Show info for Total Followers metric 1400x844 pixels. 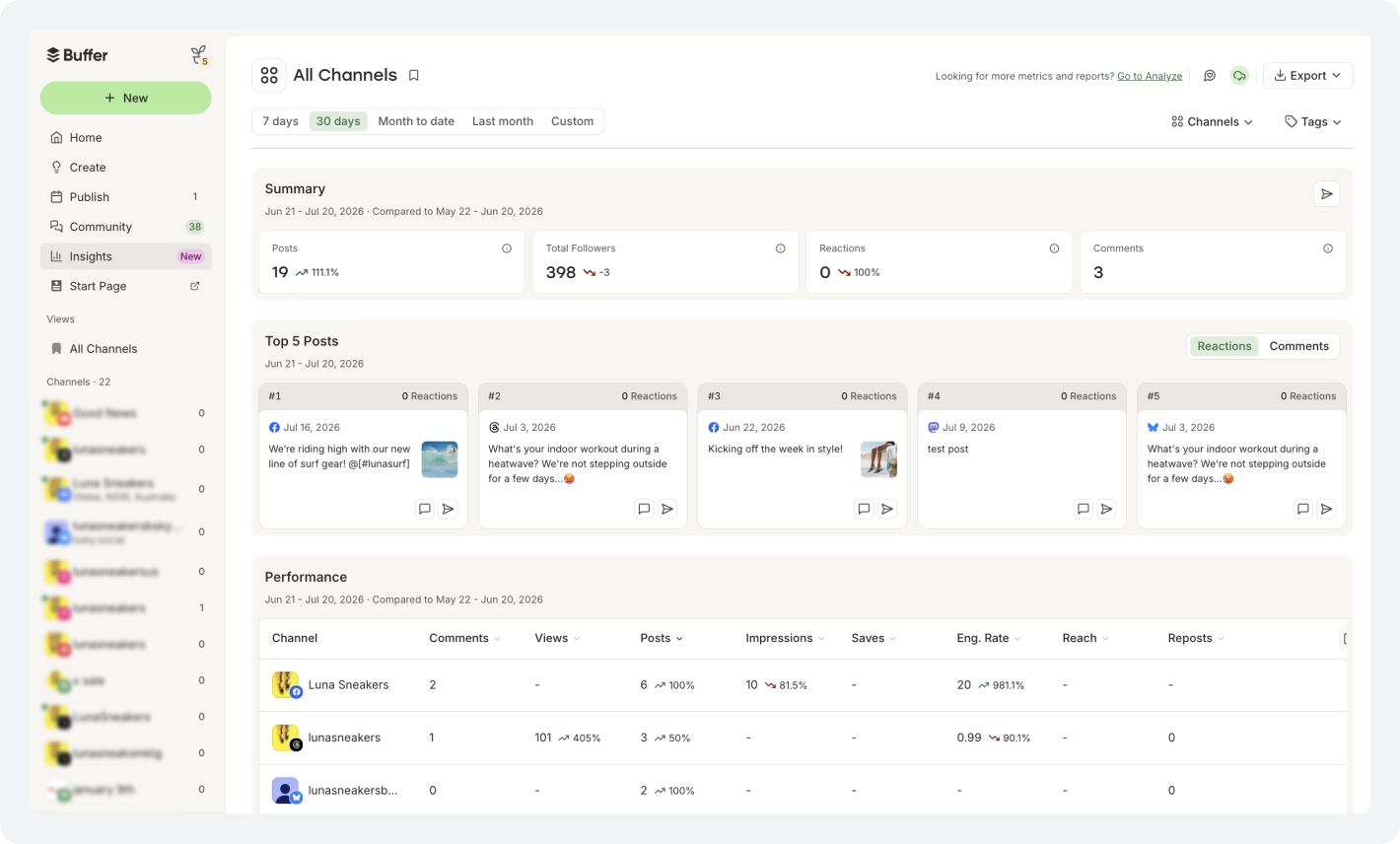pos(781,248)
